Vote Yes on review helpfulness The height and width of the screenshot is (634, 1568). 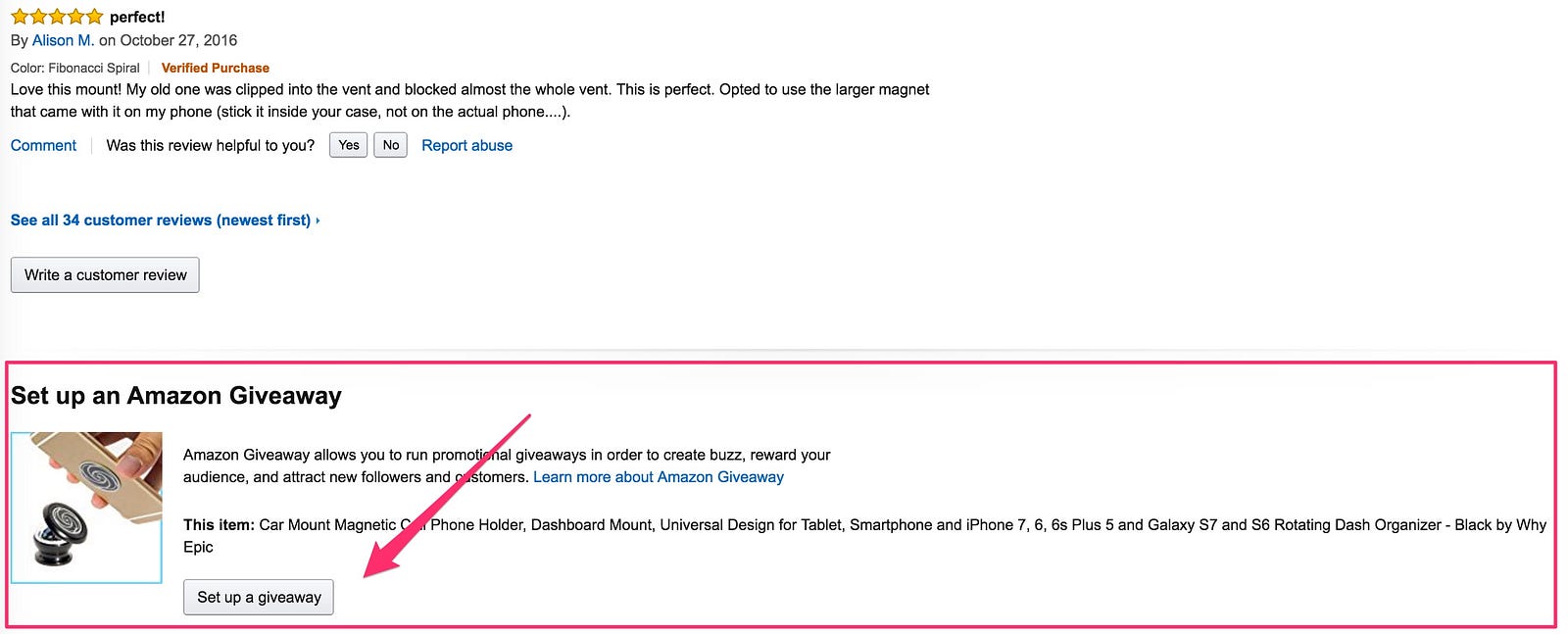click(348, 145)
